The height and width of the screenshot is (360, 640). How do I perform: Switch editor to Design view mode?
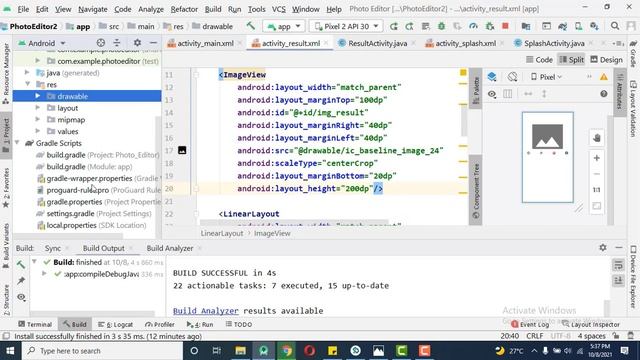coord(607,60)
